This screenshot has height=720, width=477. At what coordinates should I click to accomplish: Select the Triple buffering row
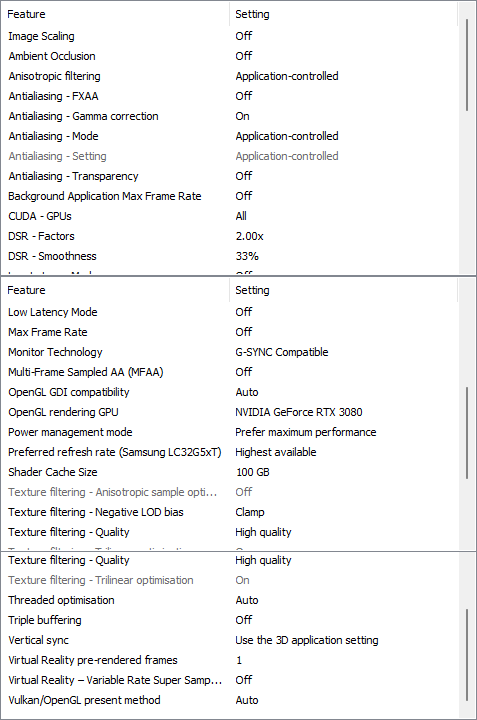[x=230, y=620]
